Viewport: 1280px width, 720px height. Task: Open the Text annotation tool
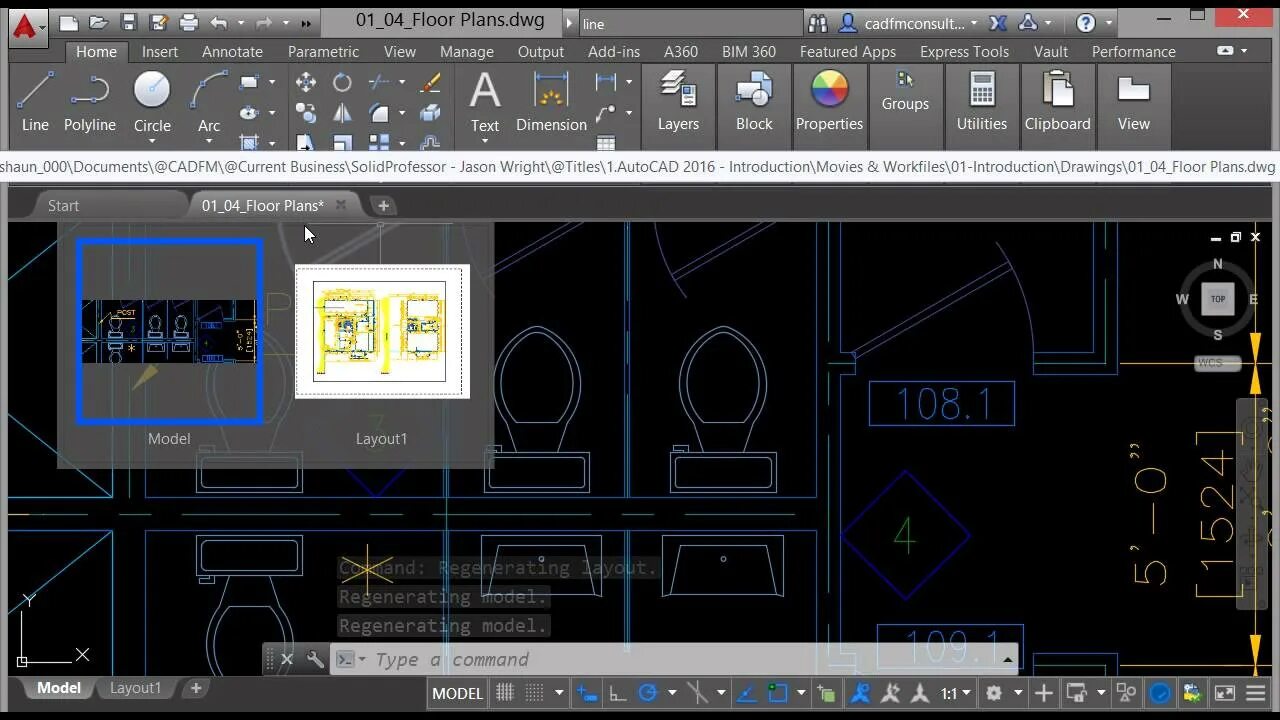click(x=485, y=101)
